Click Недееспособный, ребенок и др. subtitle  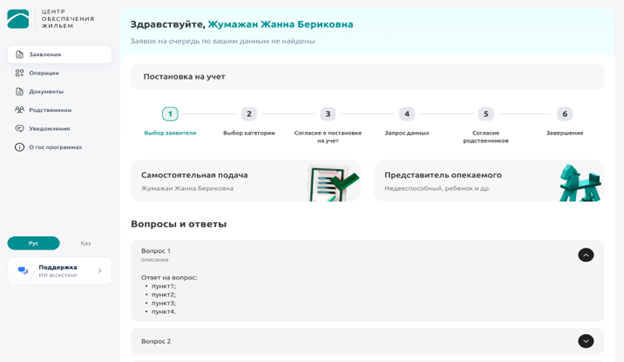point(437,189)
